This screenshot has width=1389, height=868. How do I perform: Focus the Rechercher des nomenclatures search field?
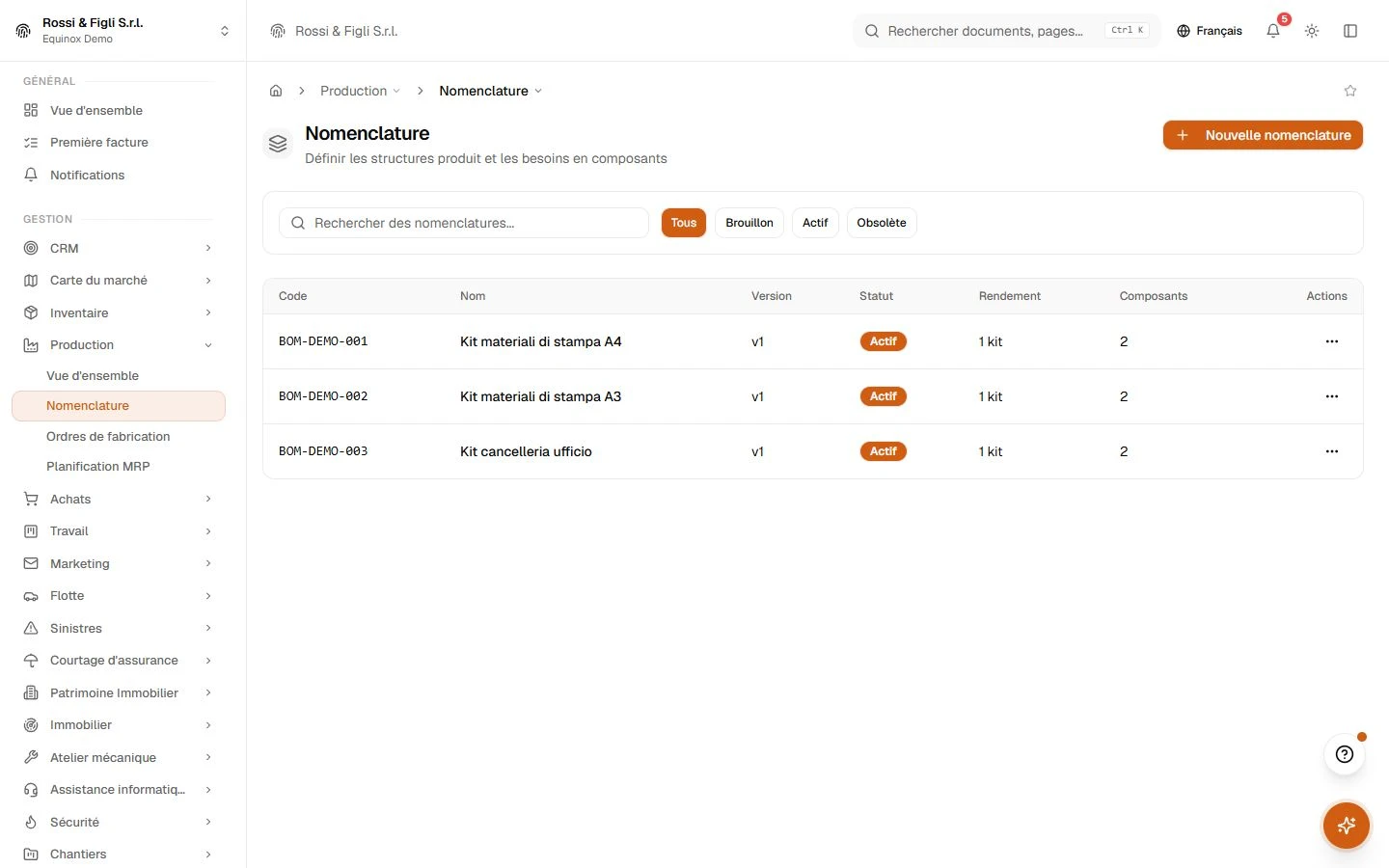pyautogui.click(x=464, y=223)
